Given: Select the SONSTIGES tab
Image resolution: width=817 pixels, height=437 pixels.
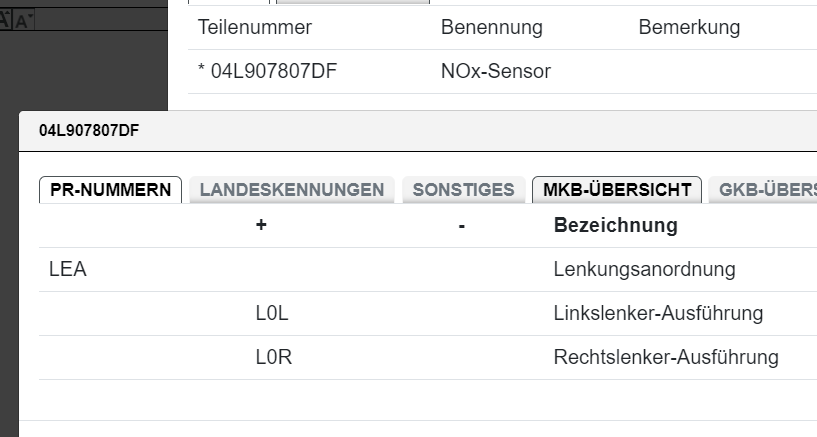Looking at the screenshot, I should point(463,189).
